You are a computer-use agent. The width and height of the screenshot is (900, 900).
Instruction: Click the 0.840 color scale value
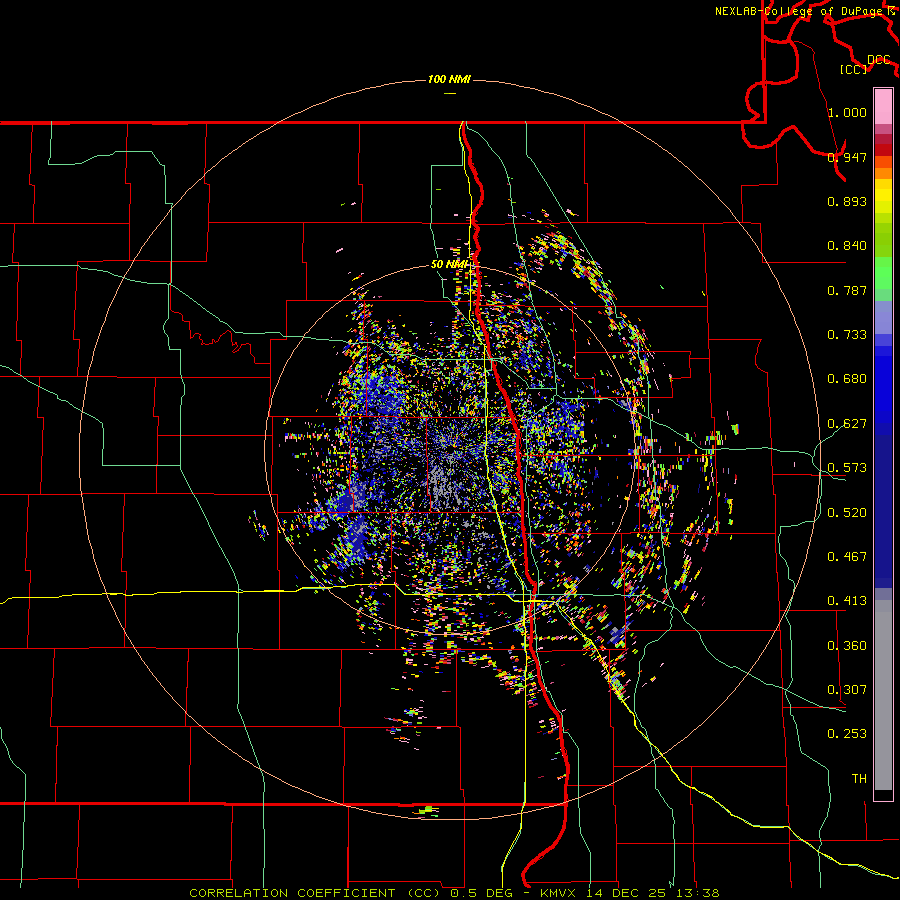[847, 246]
